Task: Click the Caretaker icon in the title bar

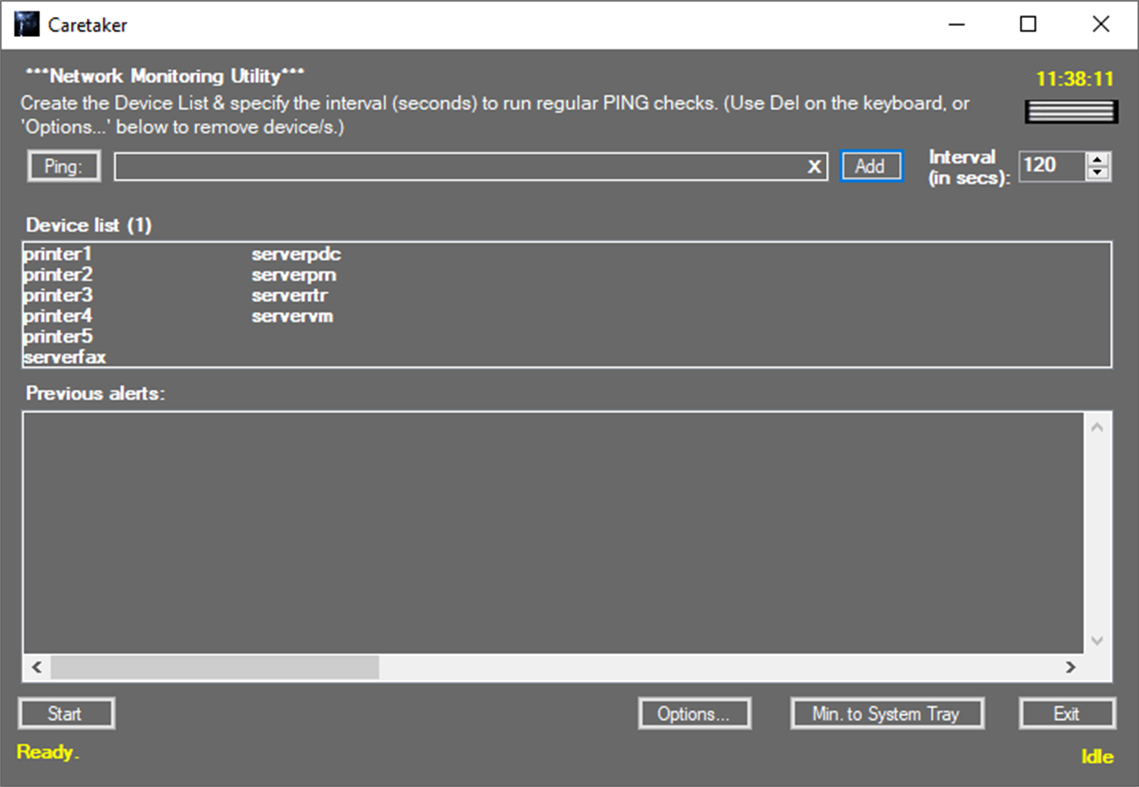Action: point(25,23)
